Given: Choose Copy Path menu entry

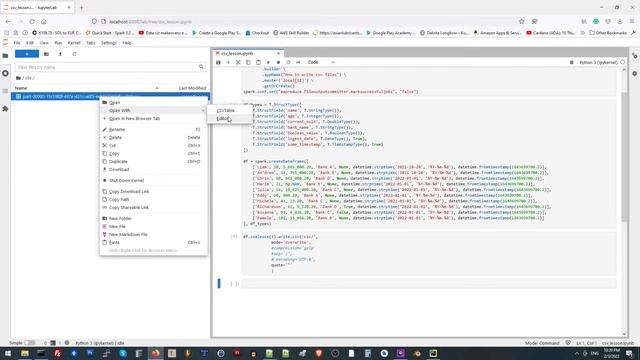Looking at the screenshot, I should tap(153, 200).
